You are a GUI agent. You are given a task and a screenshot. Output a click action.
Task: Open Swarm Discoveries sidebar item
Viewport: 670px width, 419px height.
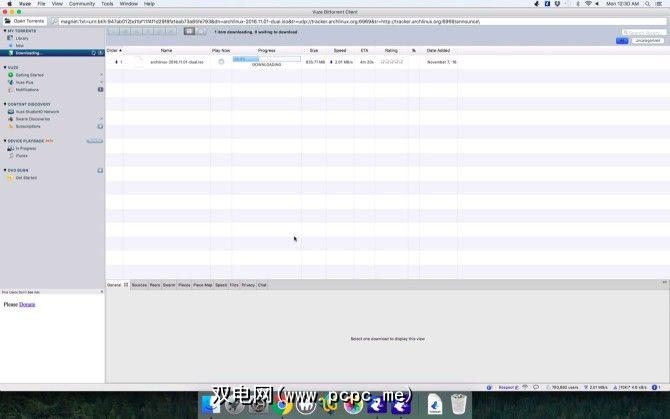[x=33, y=119]
